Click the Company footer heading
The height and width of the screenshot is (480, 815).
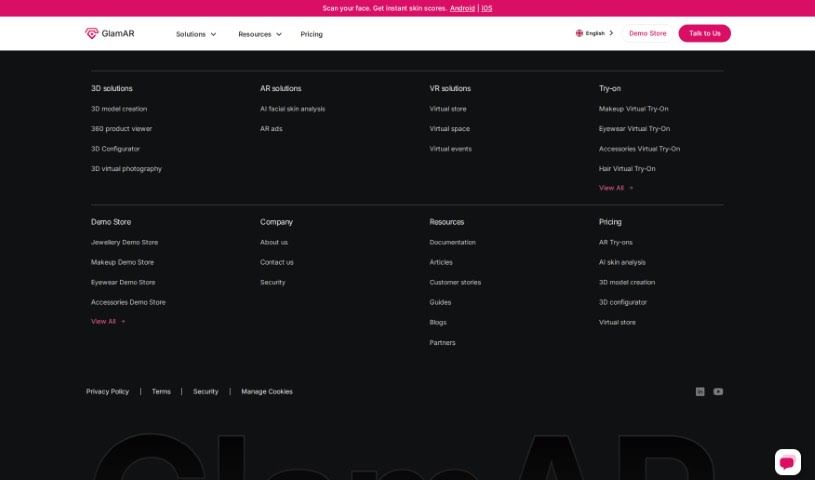click(x=277, y=222)
